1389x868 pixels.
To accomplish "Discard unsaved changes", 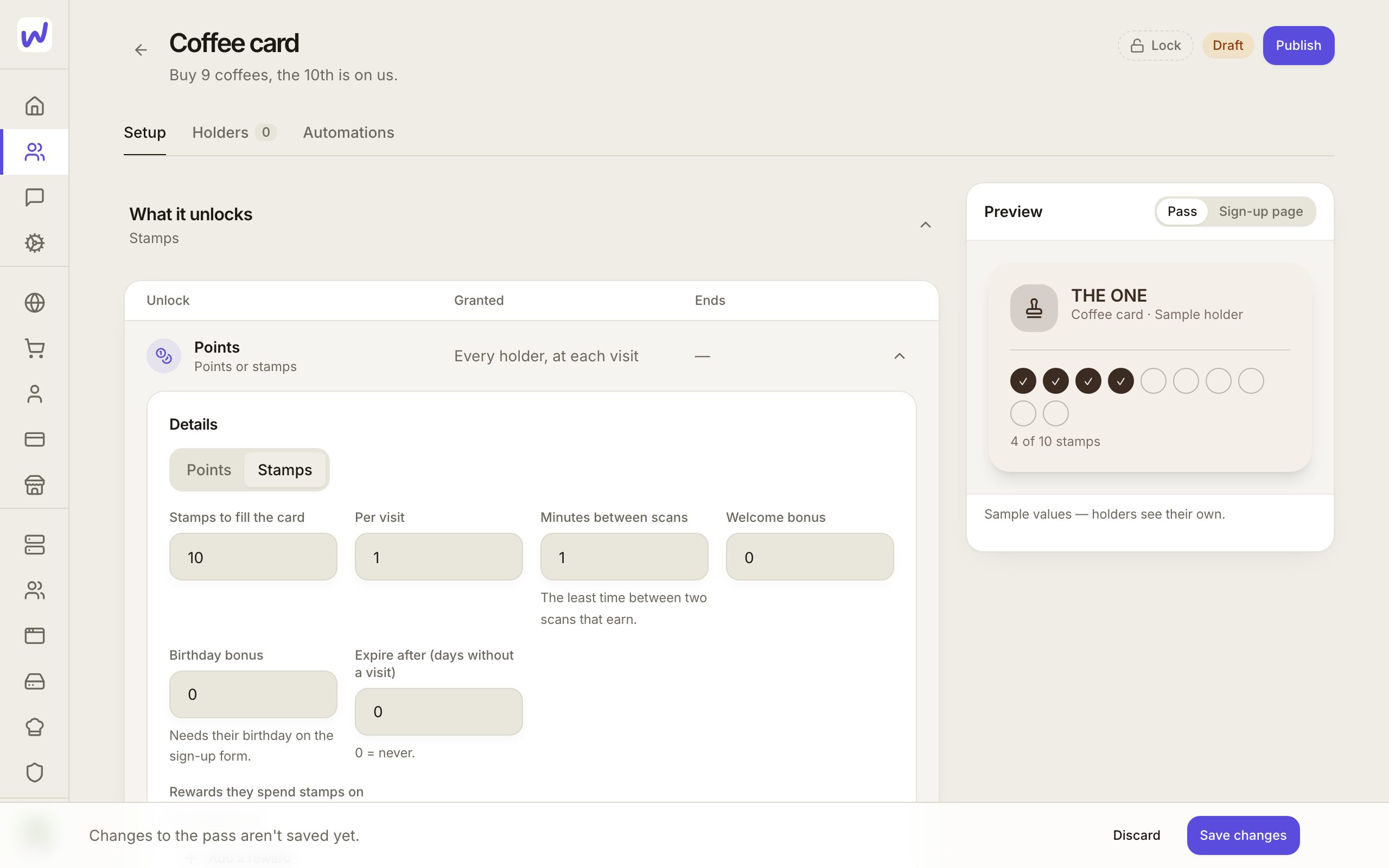I will pos(1137,835).
